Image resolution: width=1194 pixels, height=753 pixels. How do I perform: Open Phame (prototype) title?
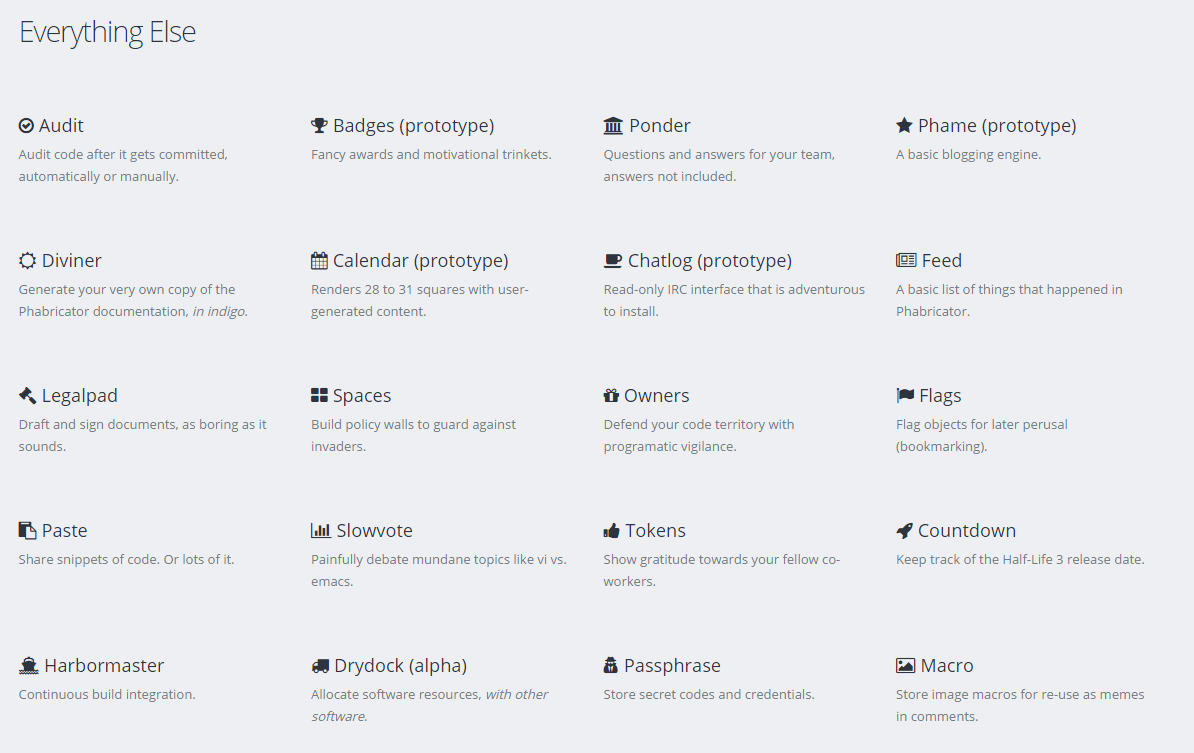coord(997,126)
